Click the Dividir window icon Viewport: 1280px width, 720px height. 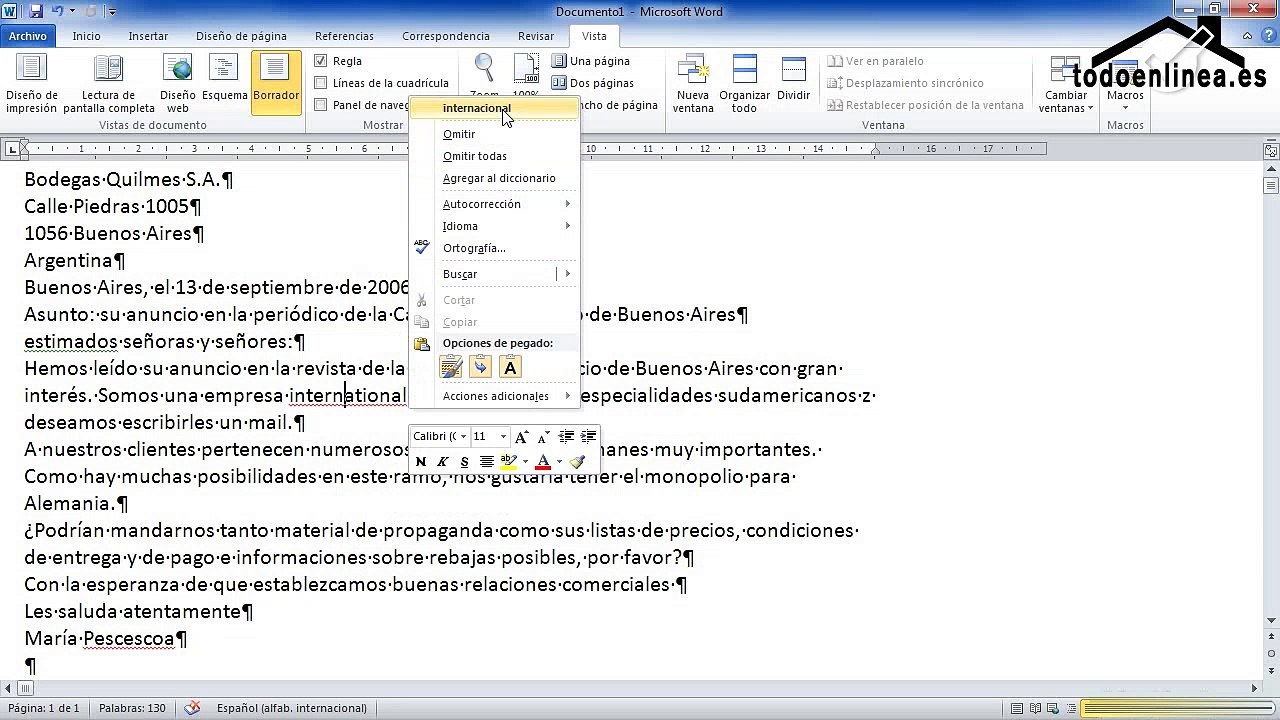pyautogui.click(x=793, y=82)
